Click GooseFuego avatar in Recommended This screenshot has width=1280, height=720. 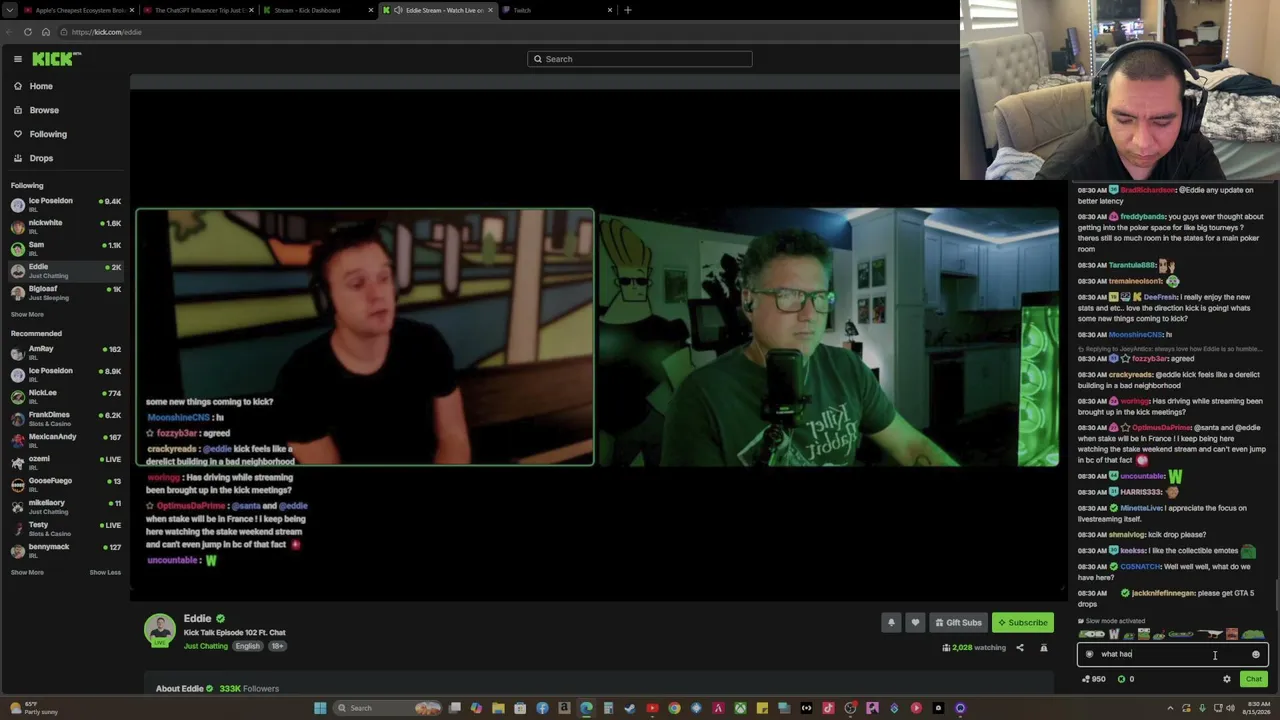[17, 484]
